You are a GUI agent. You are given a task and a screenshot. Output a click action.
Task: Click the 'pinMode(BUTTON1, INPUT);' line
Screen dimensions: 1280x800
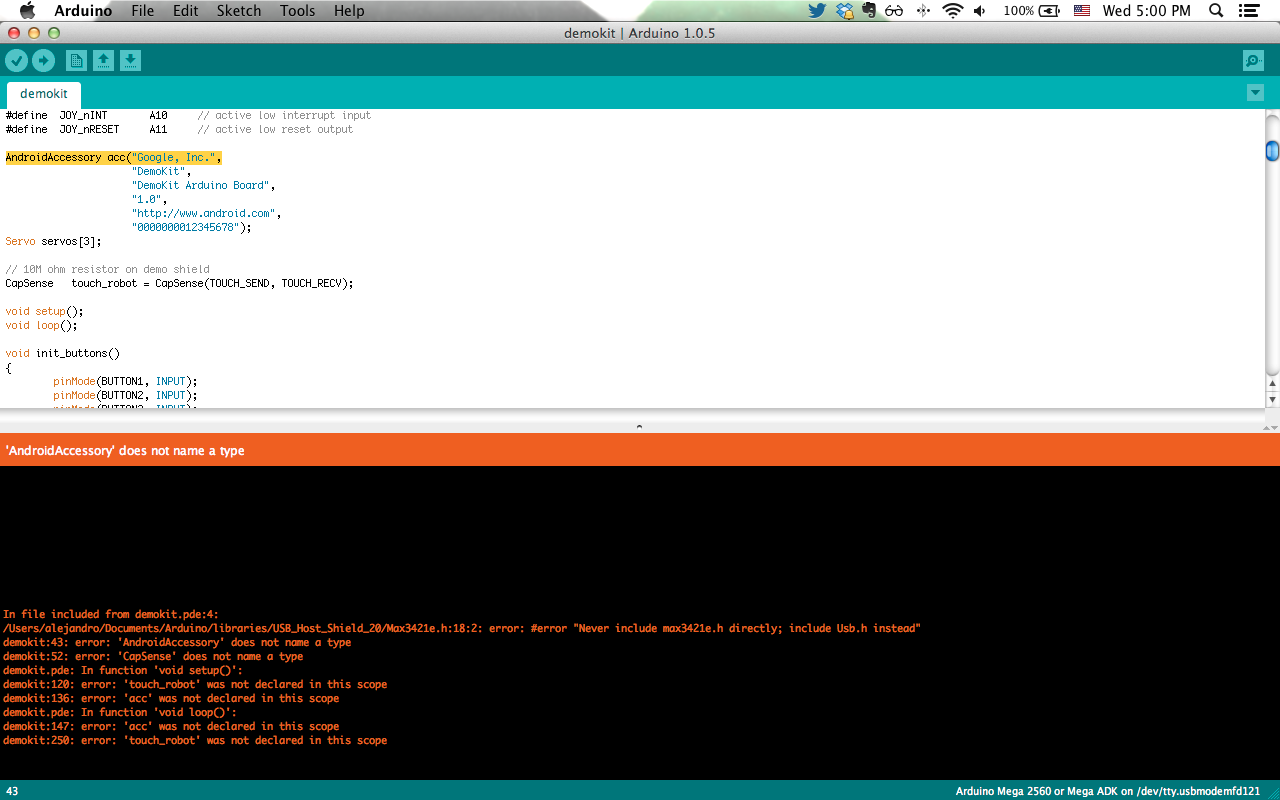(x=125, y=382)
